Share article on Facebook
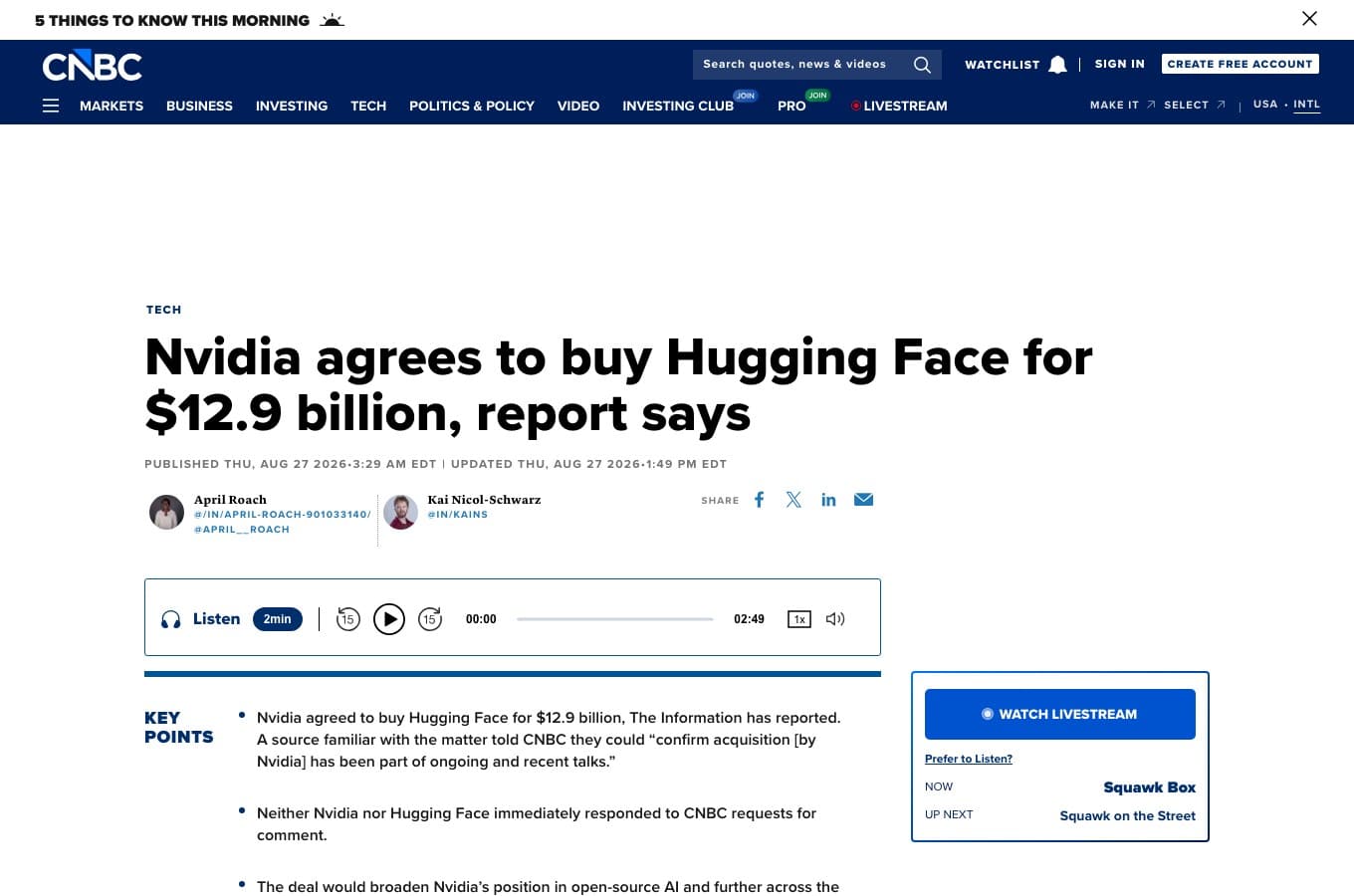Screen dimensions: 1354x896 [759, 500]
